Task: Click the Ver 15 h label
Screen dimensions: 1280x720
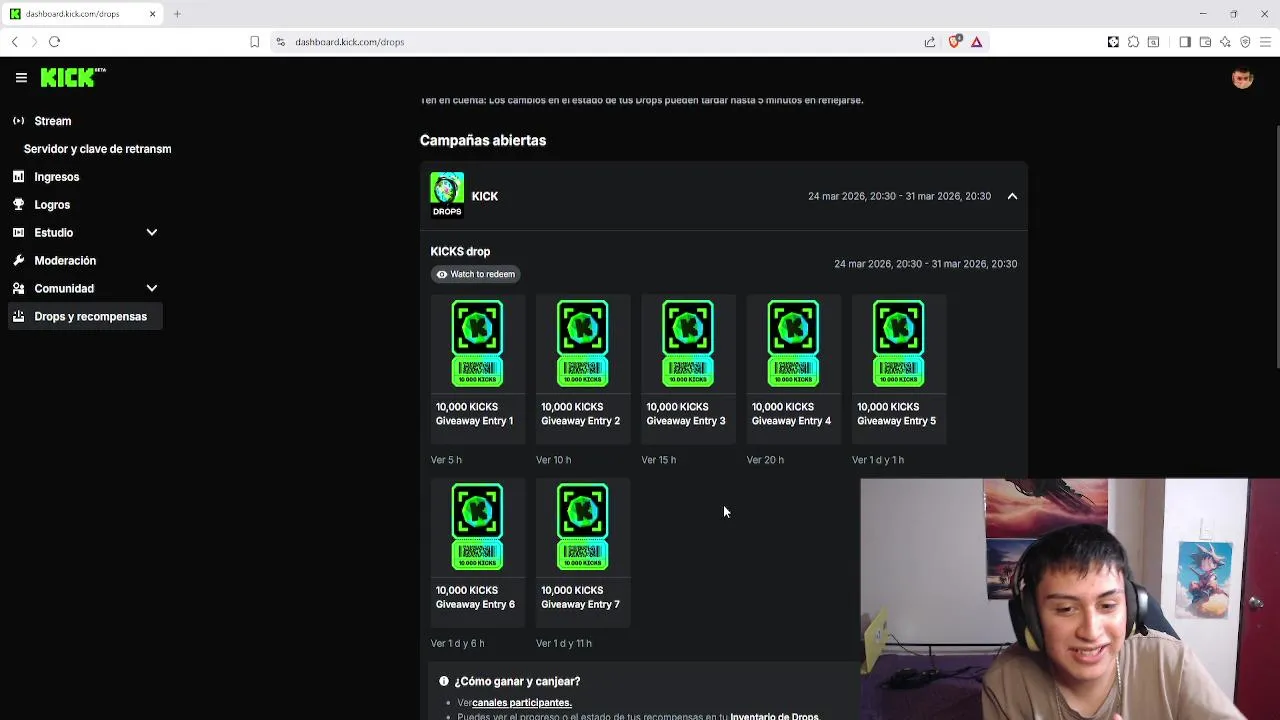Action: [x=659, y=460]
